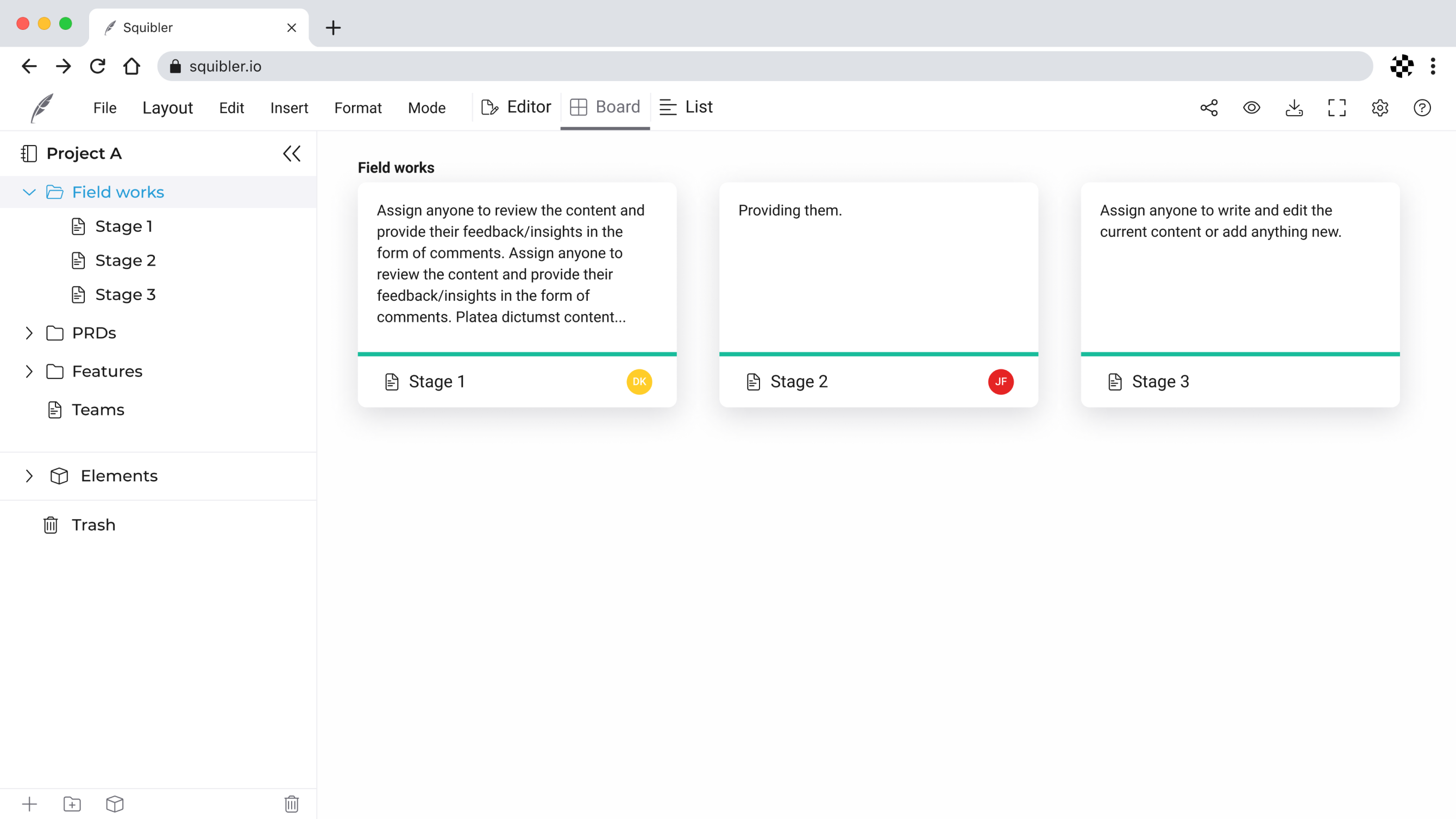The image size is (1456, 819).
Task: Expand the Features folder
Action: [x=29, y=371]
